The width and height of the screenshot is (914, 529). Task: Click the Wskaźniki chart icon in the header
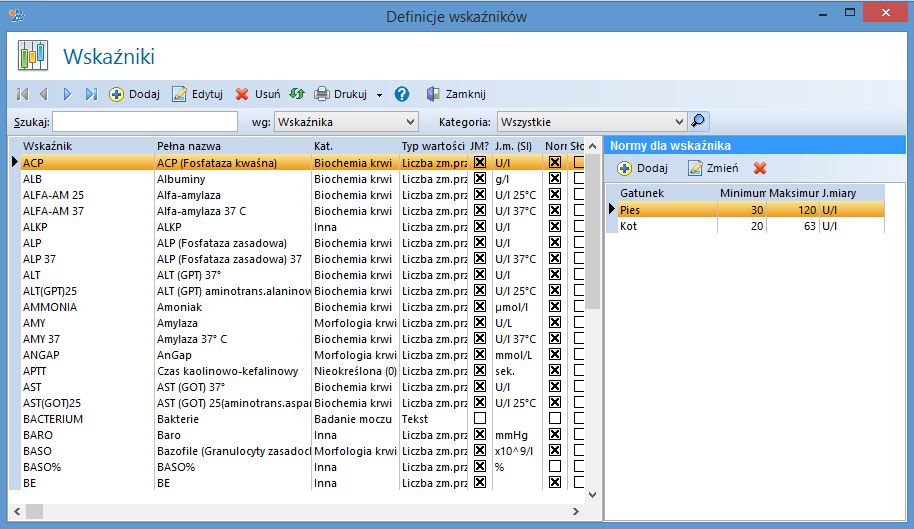33,56
